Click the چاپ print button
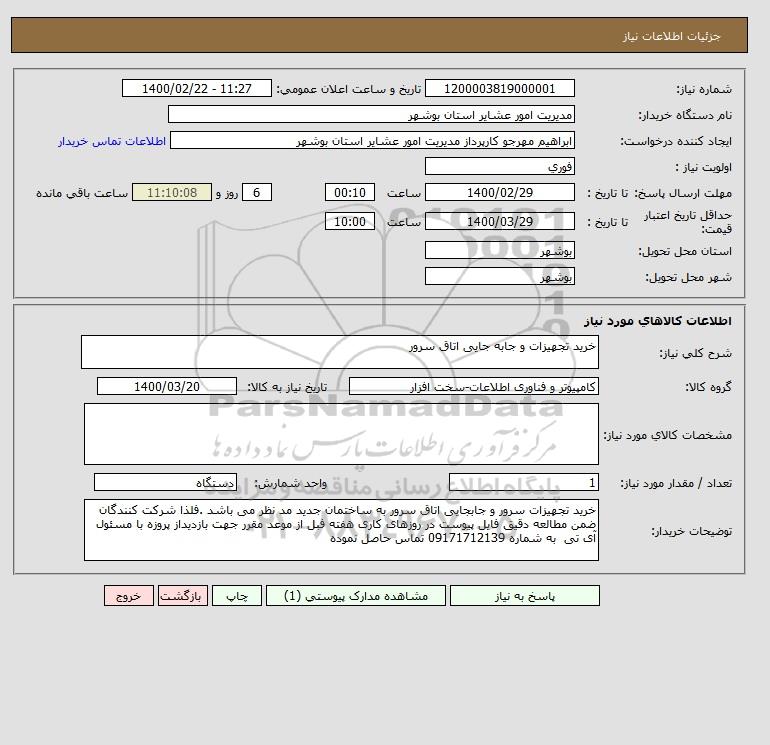Screen dimensions: 770x745 [x=237, y=596]
